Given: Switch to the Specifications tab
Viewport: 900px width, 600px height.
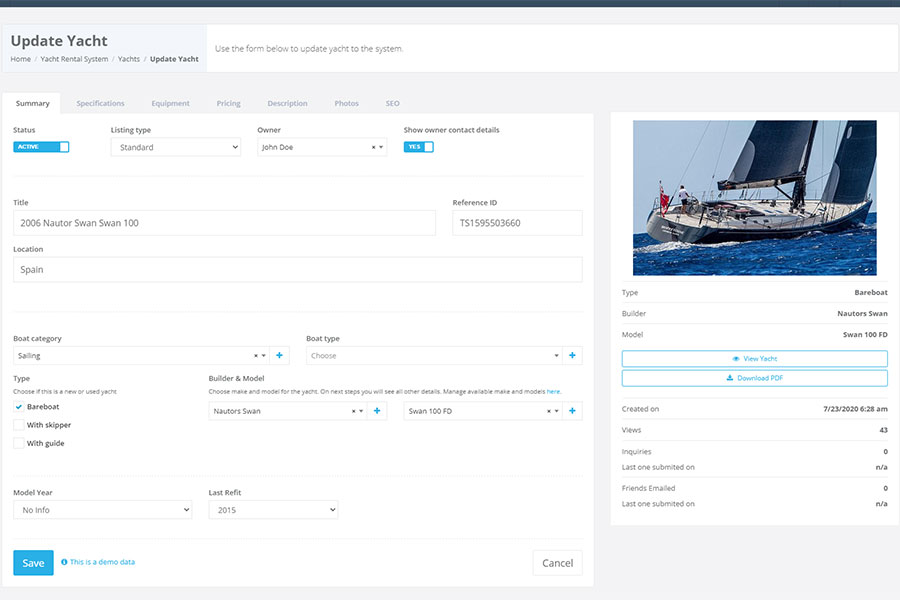Looking at the screenshot, I should point(100,103).
